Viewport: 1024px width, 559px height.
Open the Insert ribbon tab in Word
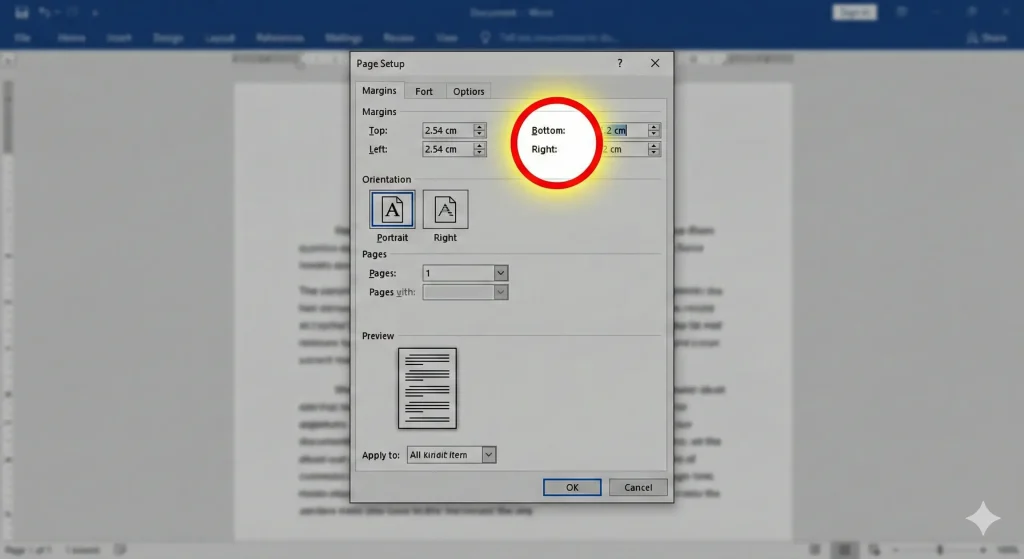[x=119, y=38]
